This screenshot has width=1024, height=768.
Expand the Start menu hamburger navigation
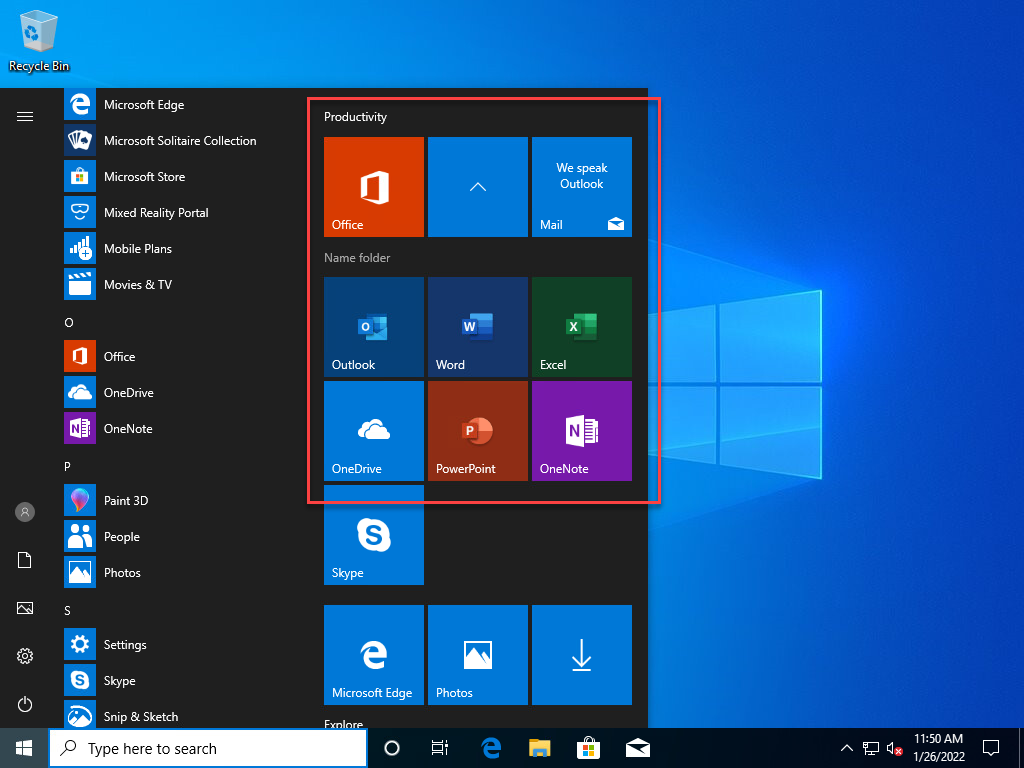25,117
